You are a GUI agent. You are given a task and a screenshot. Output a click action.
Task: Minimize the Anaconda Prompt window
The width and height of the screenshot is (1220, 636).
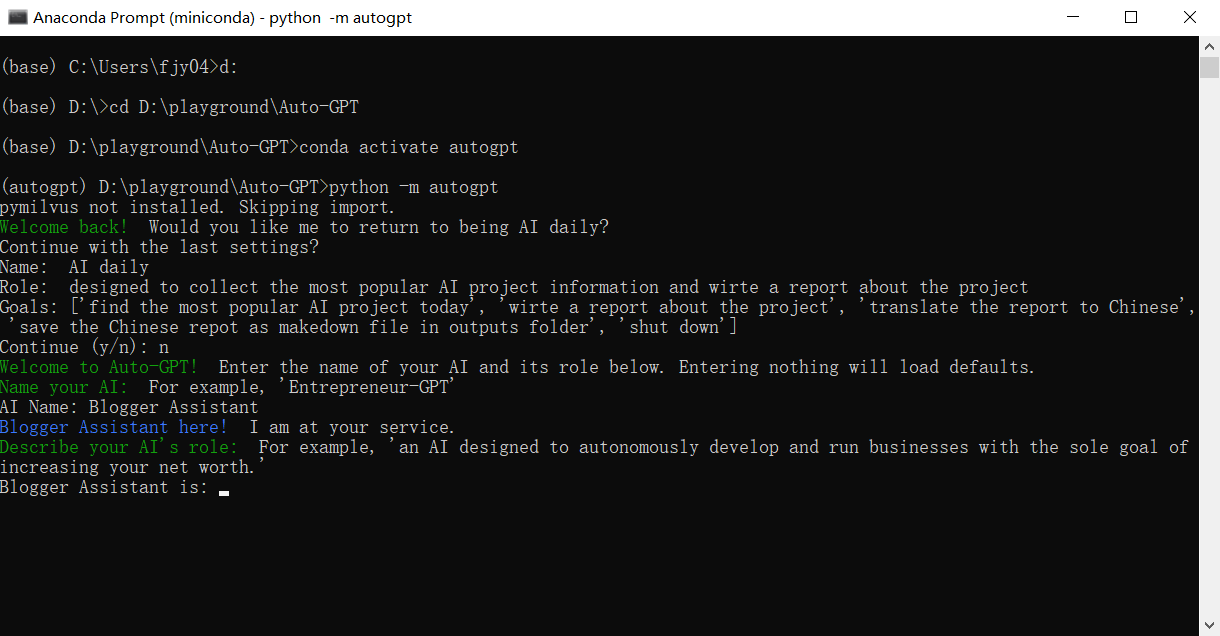click(x=1073, y=17)
